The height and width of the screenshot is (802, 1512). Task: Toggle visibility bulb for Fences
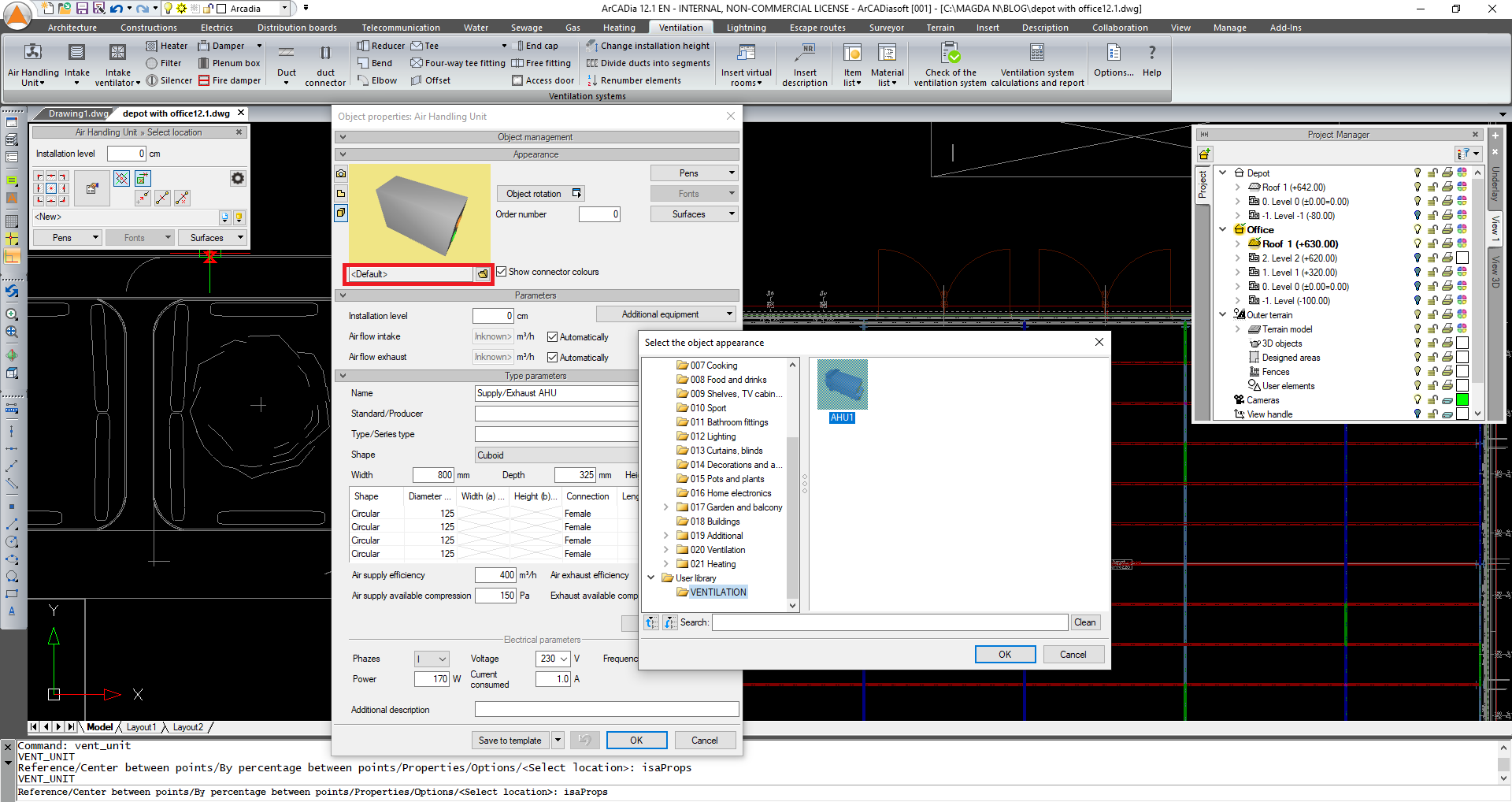pos(1417,372)
